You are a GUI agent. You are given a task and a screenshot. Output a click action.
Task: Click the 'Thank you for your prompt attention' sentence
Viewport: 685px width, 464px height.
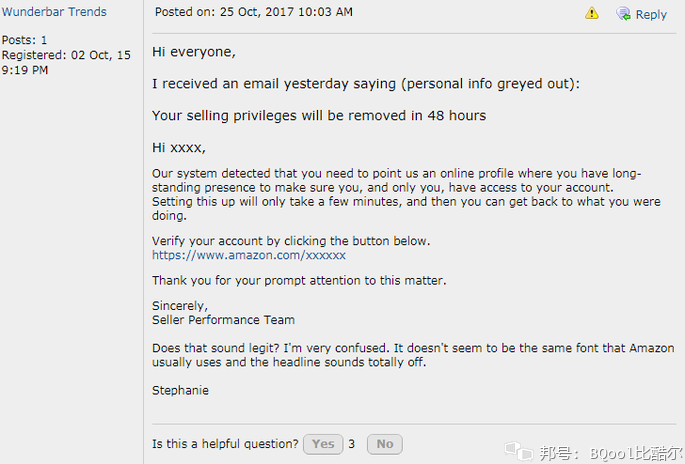(299, 280)
